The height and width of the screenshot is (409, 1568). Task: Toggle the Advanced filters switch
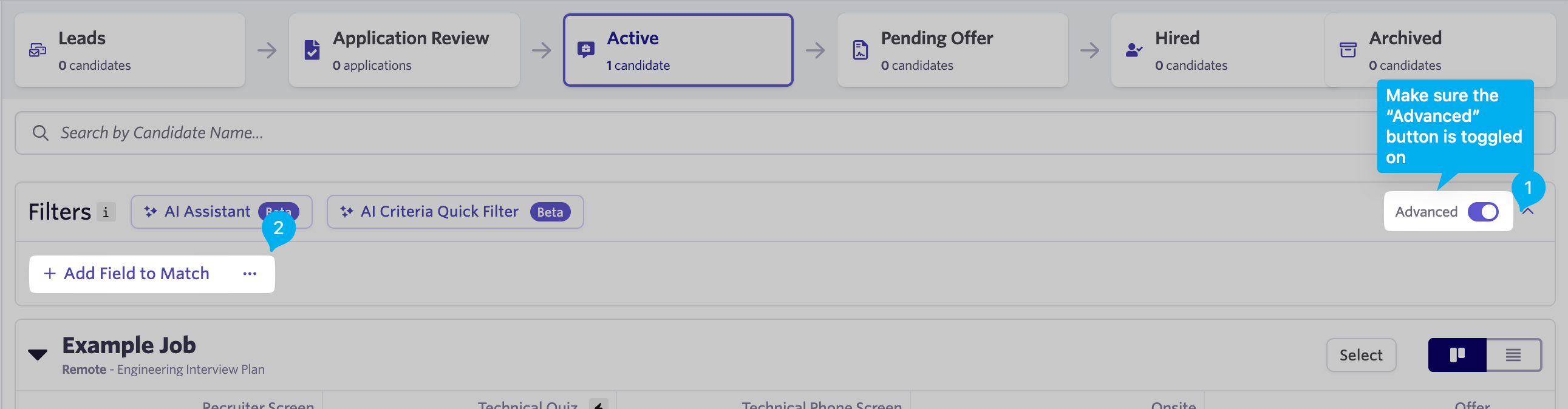pos(1483,212)
